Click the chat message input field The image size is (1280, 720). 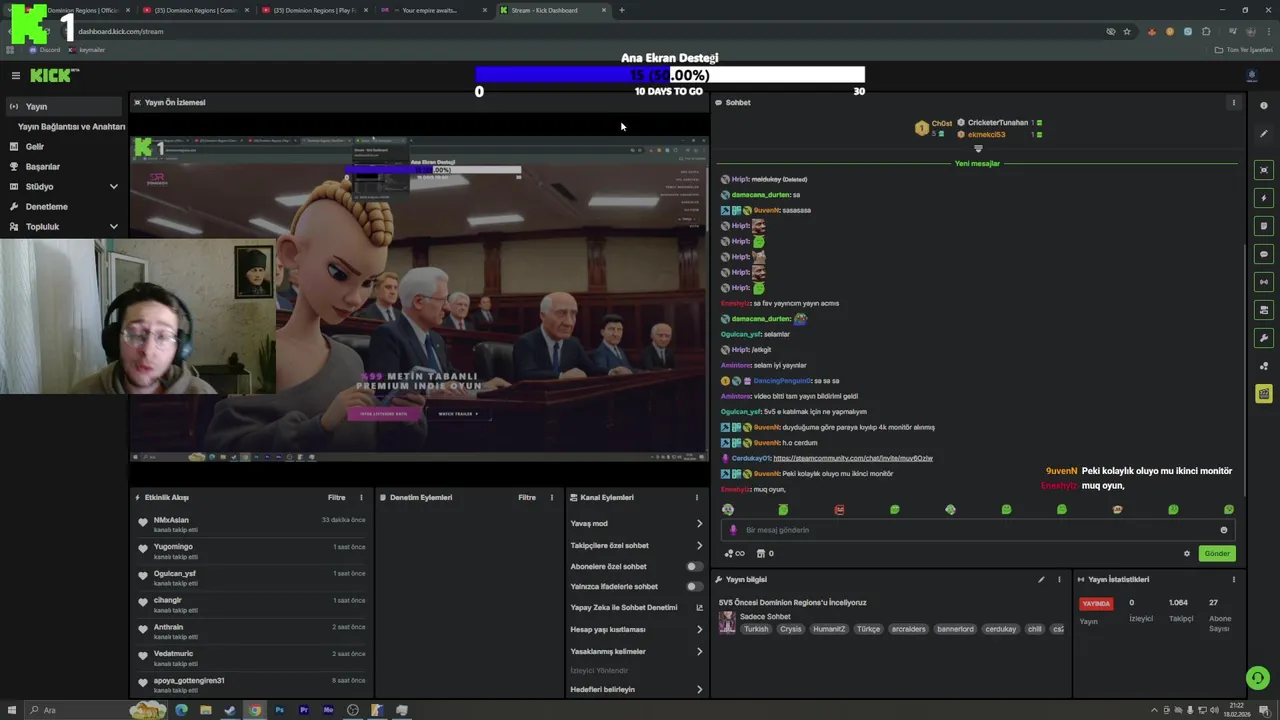tap(978, 530)
